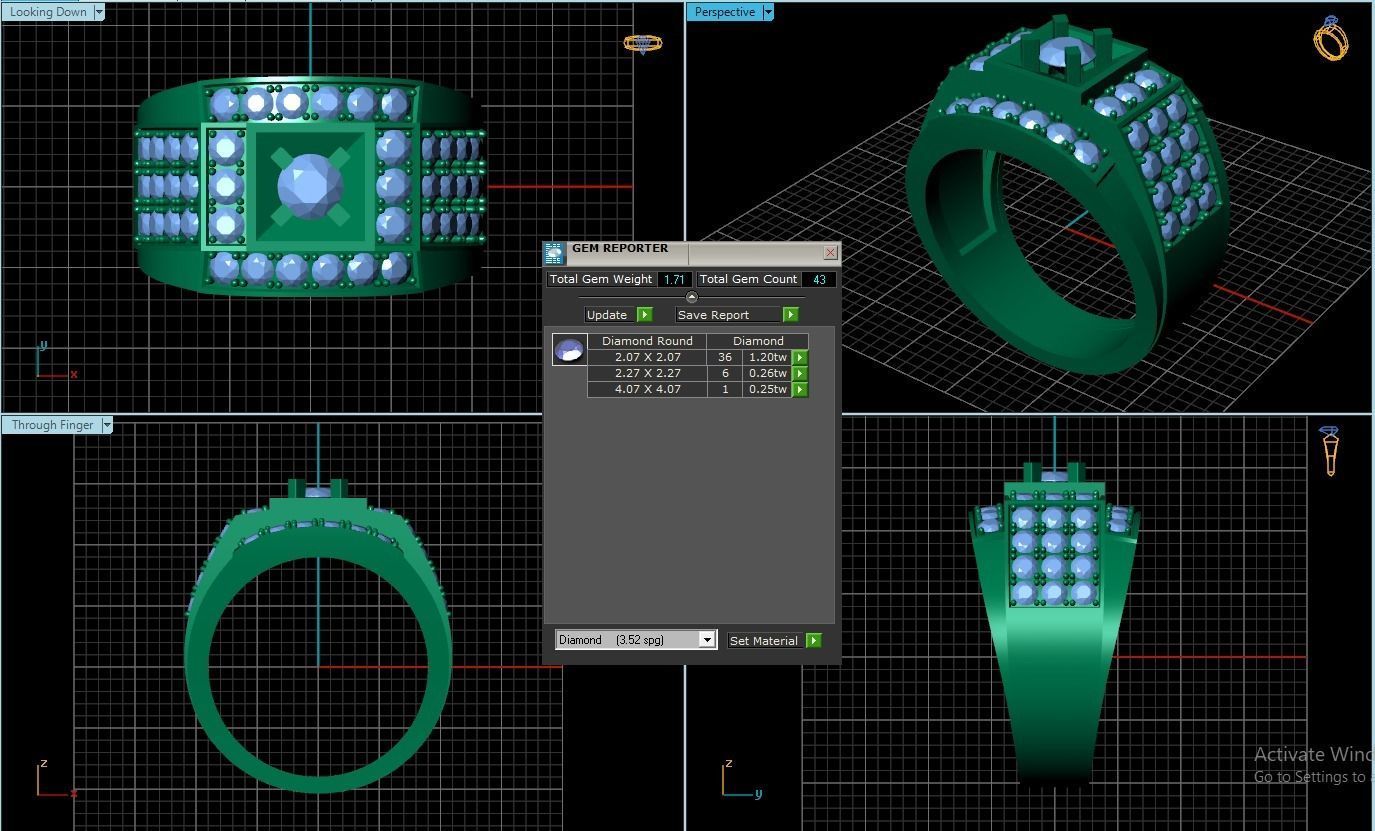This screenshot has height=831, width=1375.
Task: Click the green arrow beside Set Material
Action: [813, 641]
